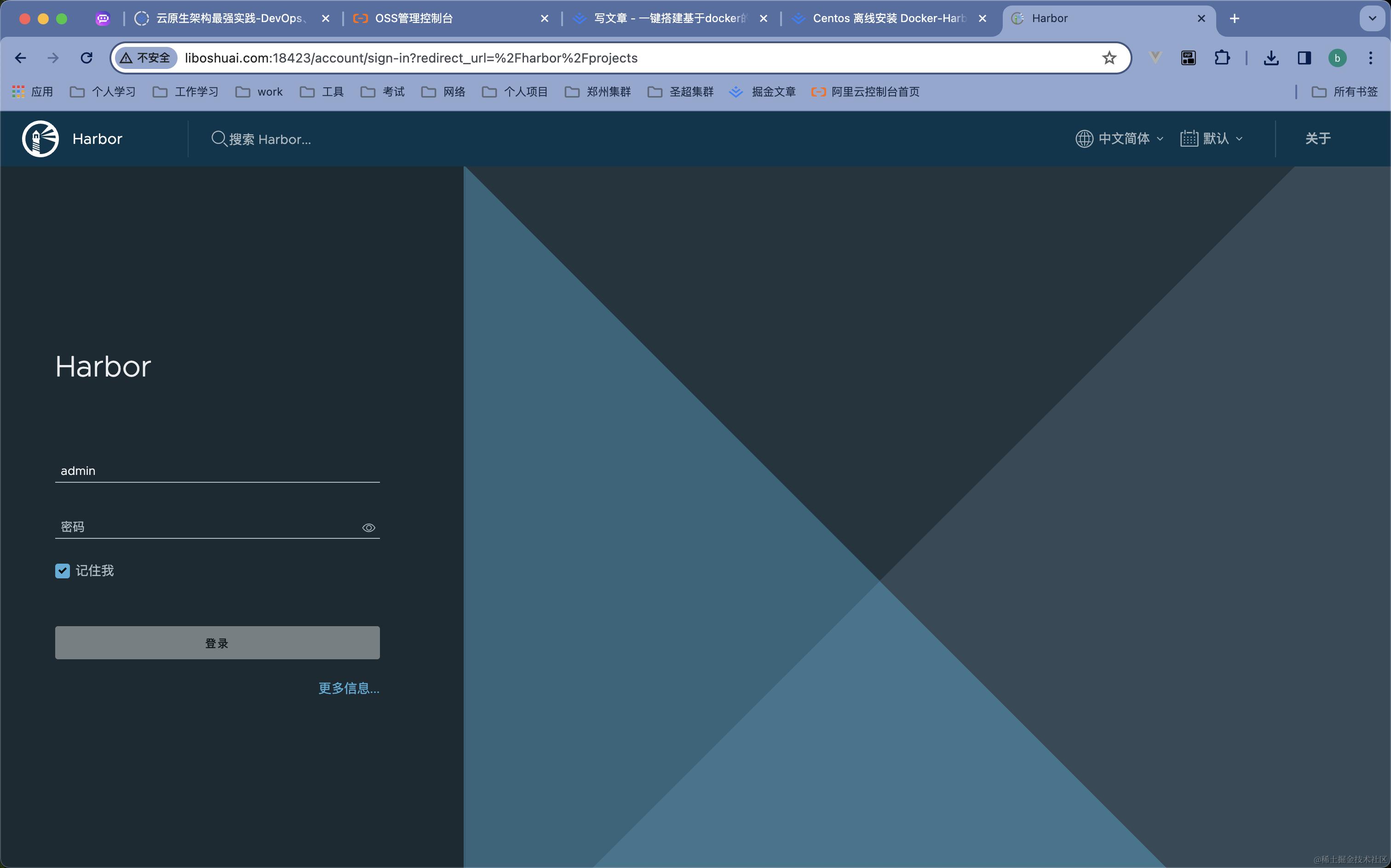Viewport: 1391px width, 868px height.
Task: Toggle the 记住我 remember me checkbox
Action: click(63, 571)
